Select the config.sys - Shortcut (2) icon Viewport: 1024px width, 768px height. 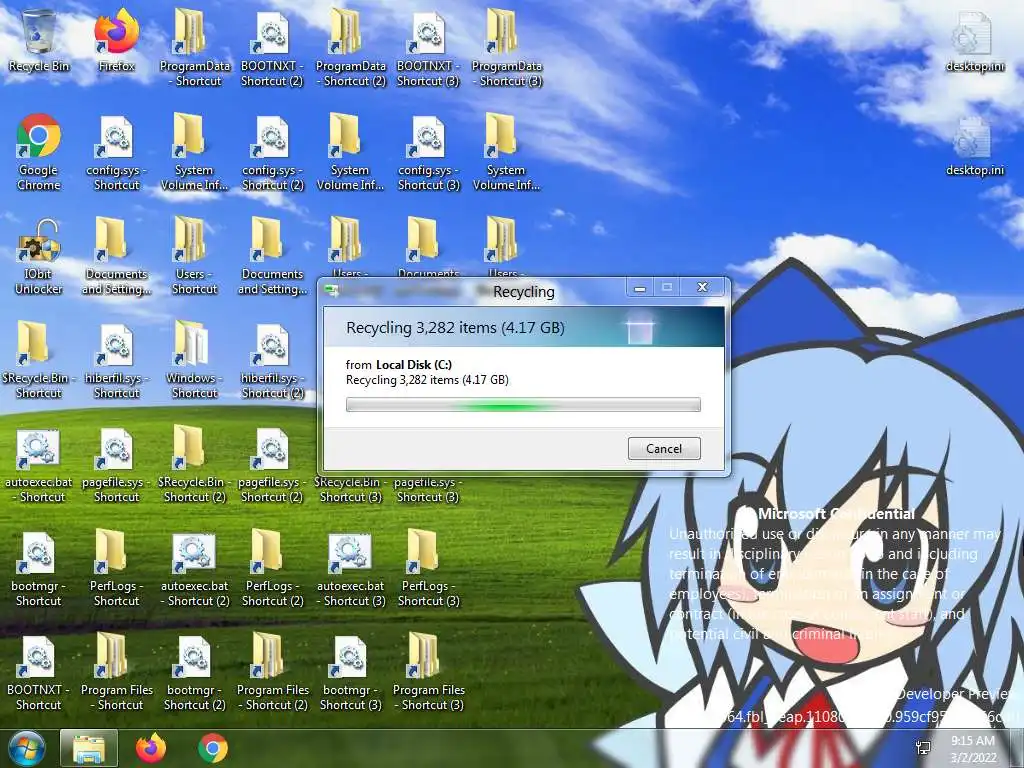pyautogui.click(x=272, y=153)
